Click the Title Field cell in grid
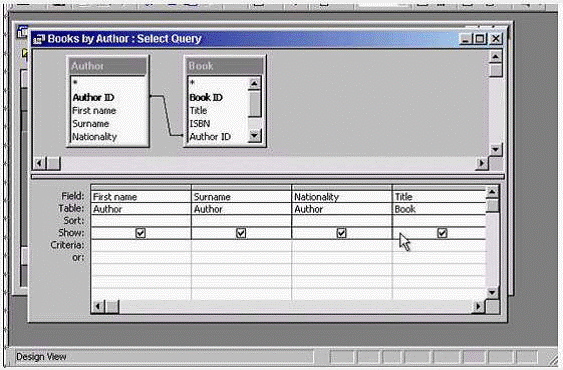The image size is (563, 370). point(439,197)
